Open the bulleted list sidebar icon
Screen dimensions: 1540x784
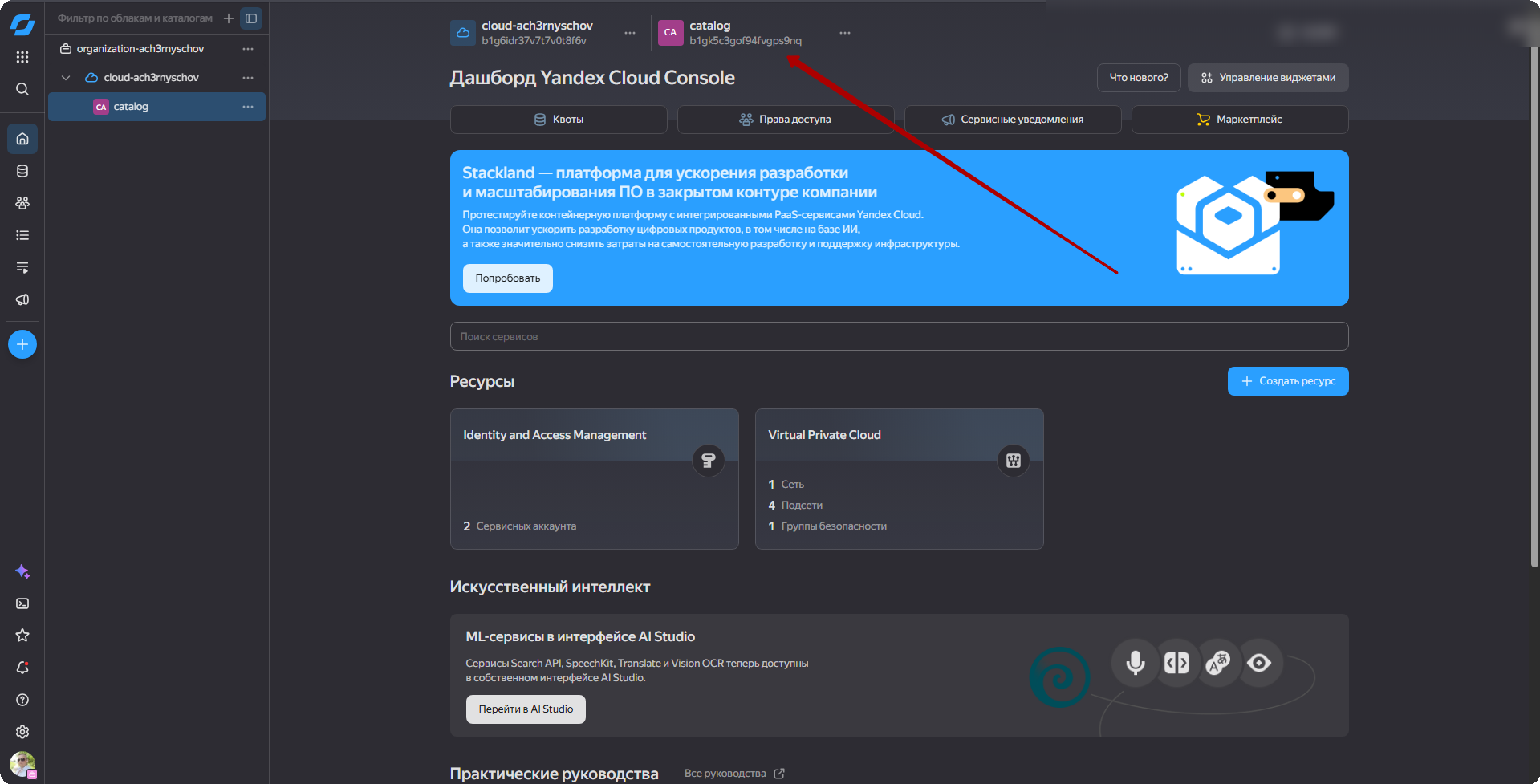coord(22,235)
